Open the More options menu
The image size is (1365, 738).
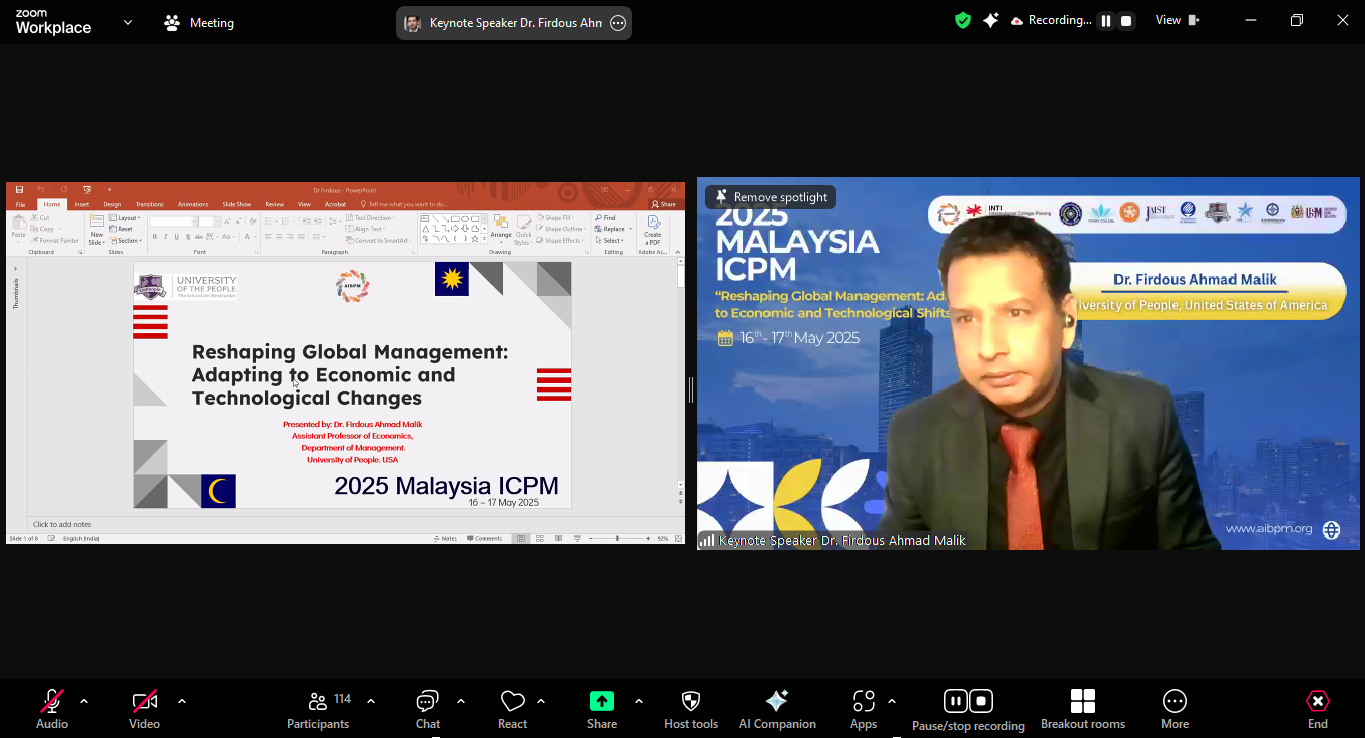coord(1175,709)
